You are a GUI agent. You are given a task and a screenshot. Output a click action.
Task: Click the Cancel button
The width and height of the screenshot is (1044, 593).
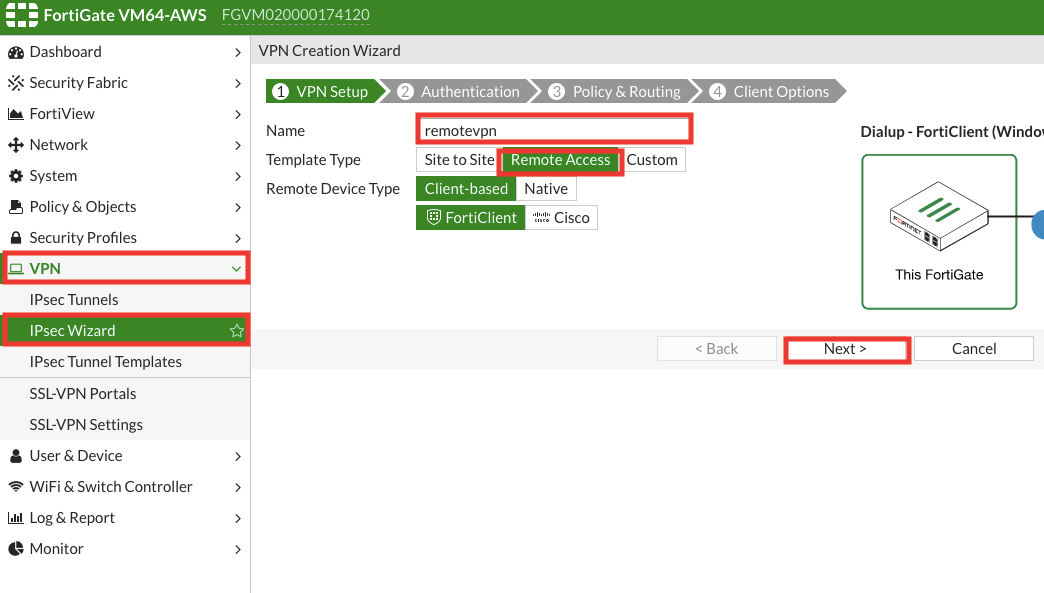(973, 349)
